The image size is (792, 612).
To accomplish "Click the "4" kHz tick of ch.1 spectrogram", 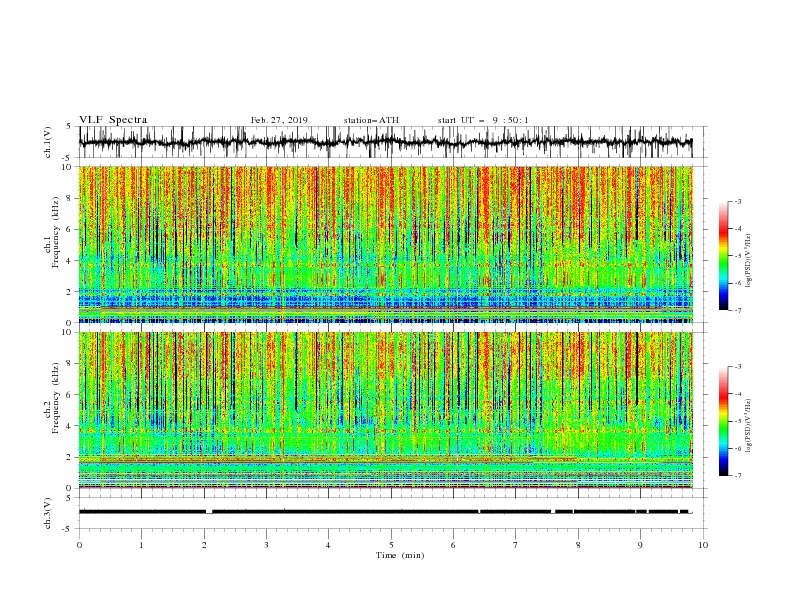I will (69, 261).
